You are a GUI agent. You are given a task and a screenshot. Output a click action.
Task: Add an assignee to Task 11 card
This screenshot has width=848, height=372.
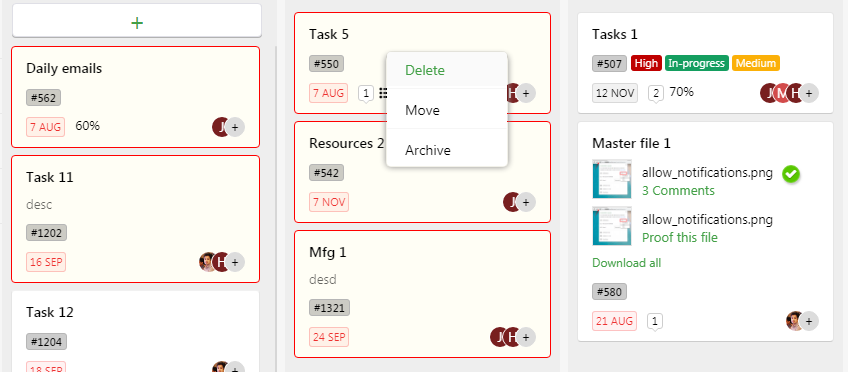(x=234, y=263)
